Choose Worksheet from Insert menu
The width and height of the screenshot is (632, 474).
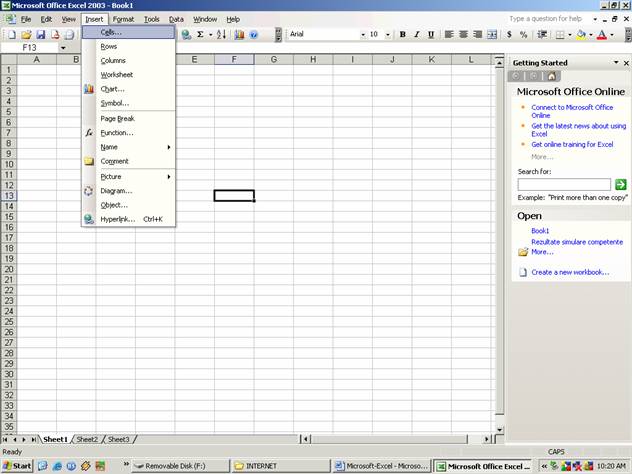click(x=129, y=75)
